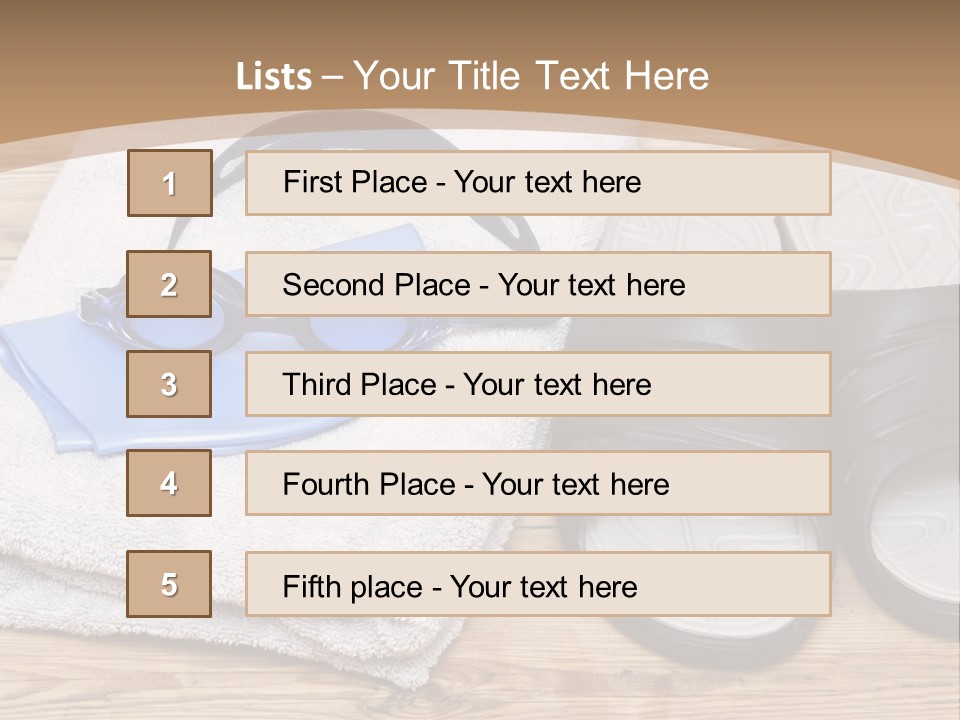Click the bold word Lists in title
This screenshot has width=960, height=720.
click(x=274, y=77)
